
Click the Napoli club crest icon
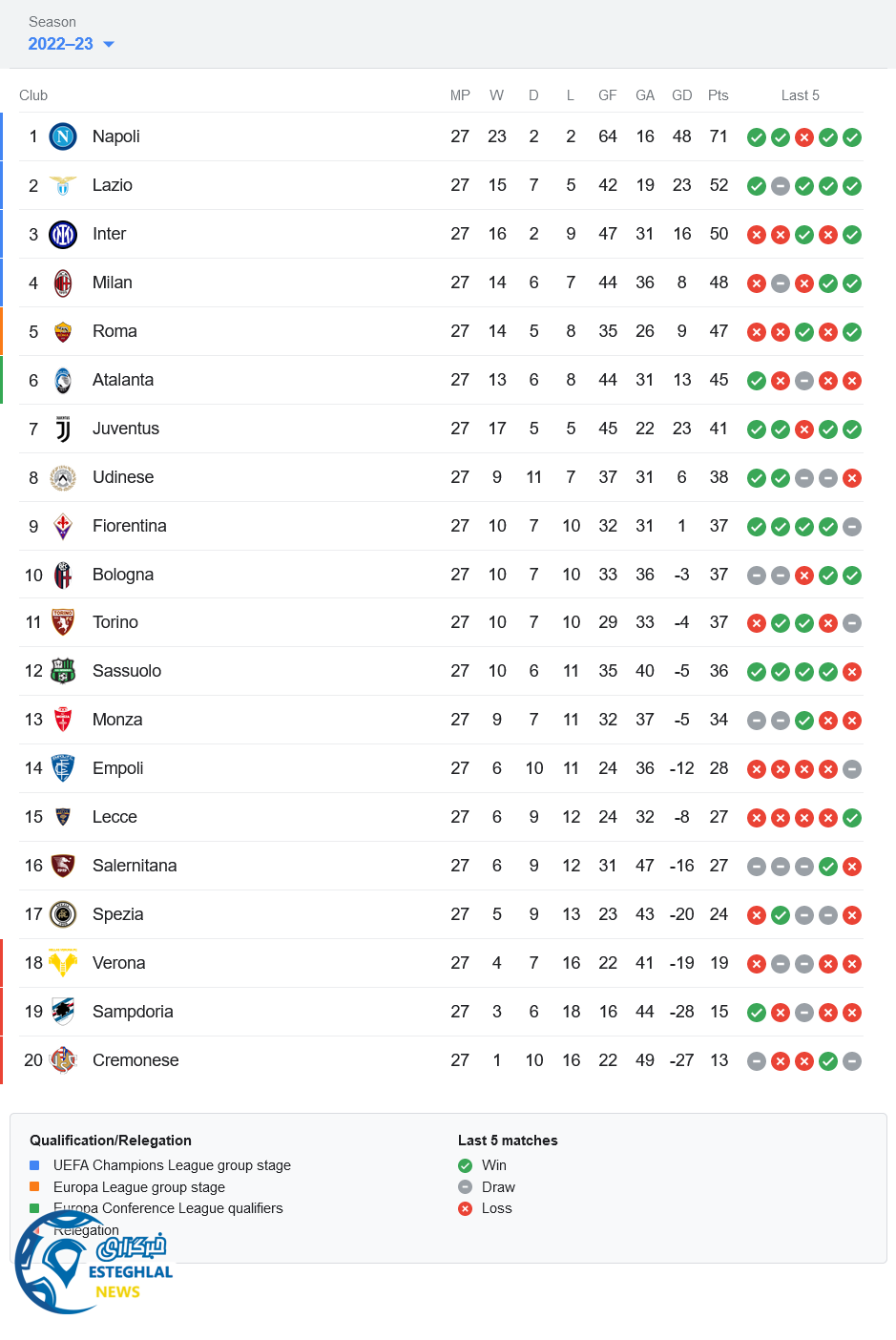tap(63, 136)
